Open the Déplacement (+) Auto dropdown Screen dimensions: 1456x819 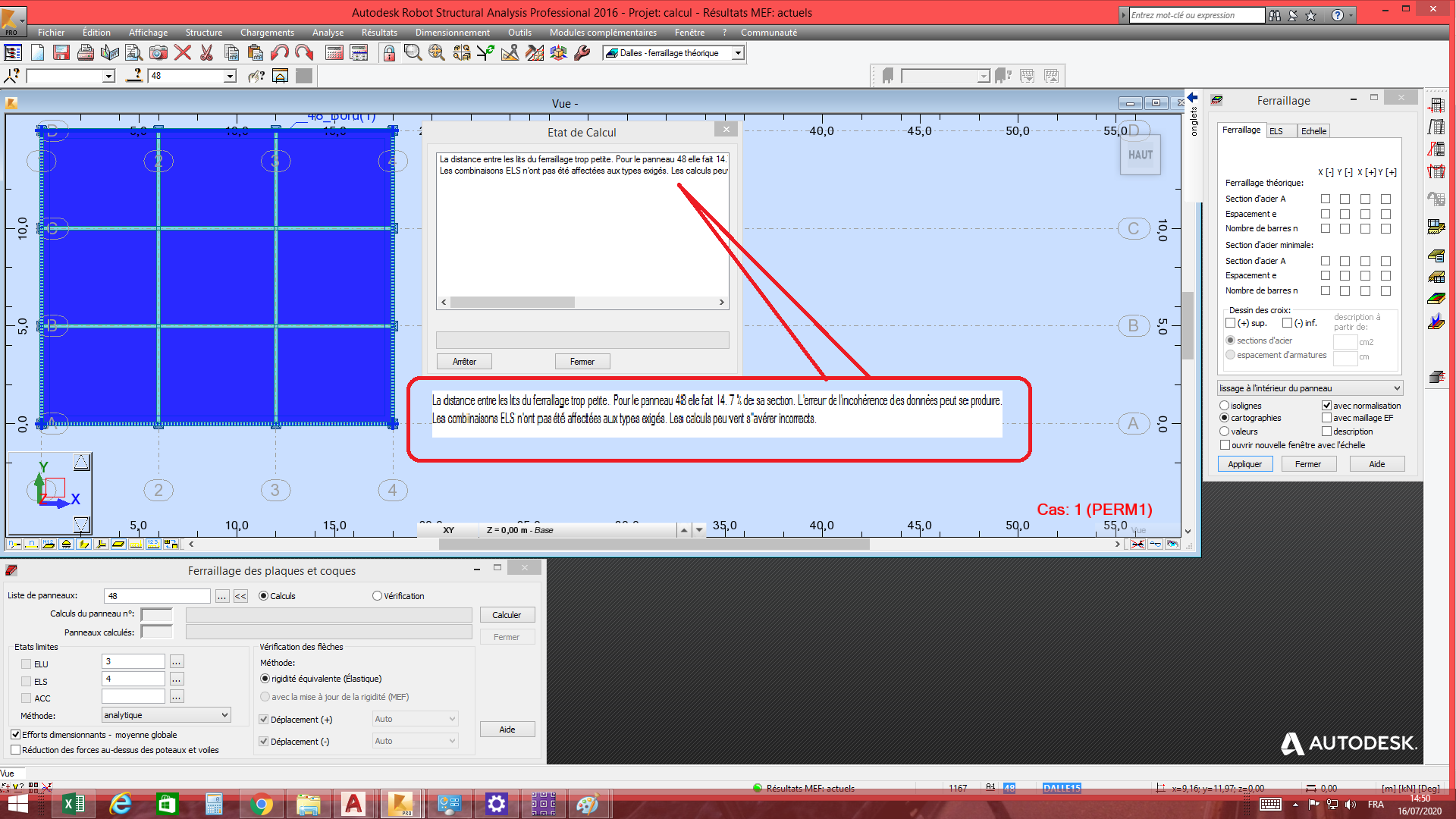(x=415, y=719)
